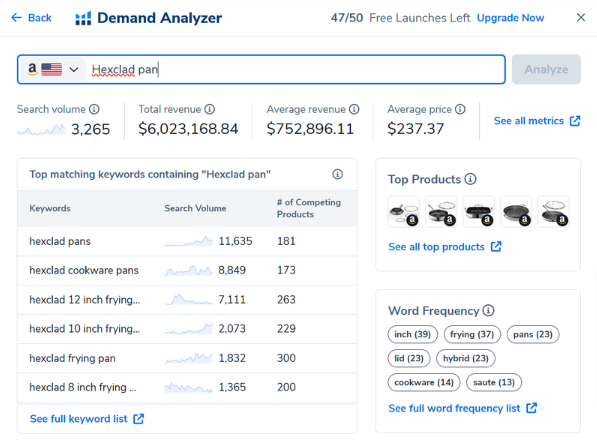Viewport: 597px width, 442px height.
Task: Click search volume value 11,635
Action: [x=235, y=241]
